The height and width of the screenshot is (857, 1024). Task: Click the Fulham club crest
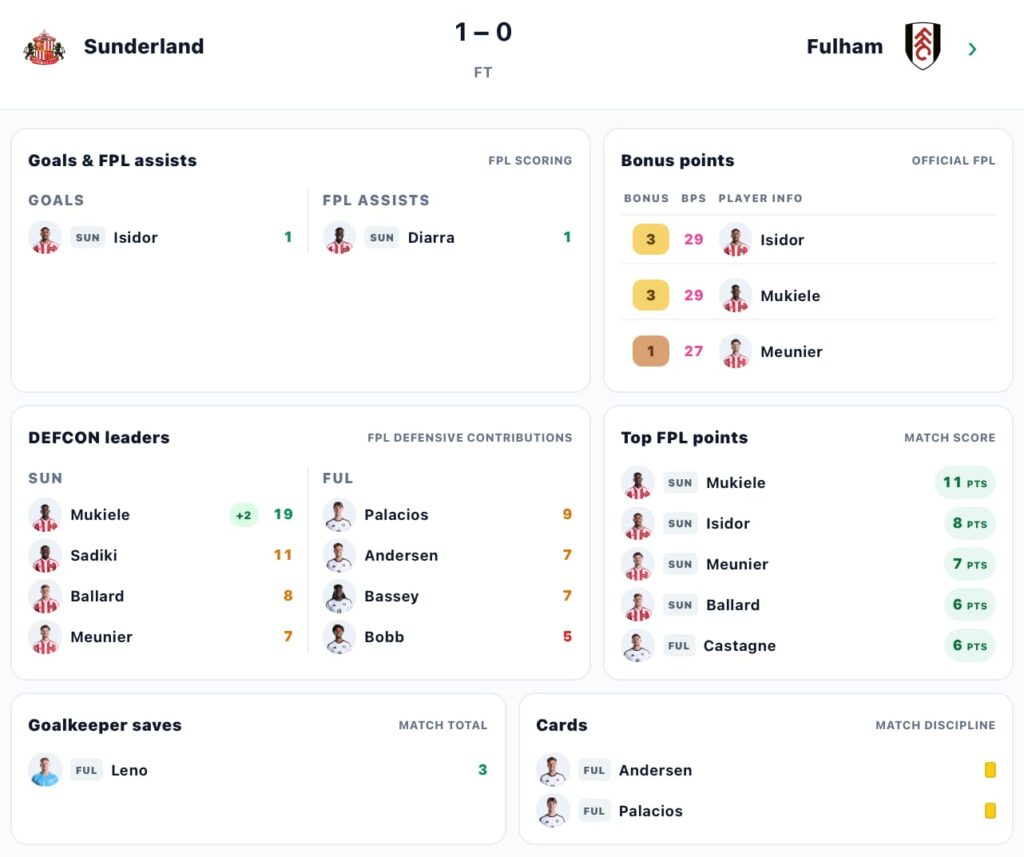point(922,46)
